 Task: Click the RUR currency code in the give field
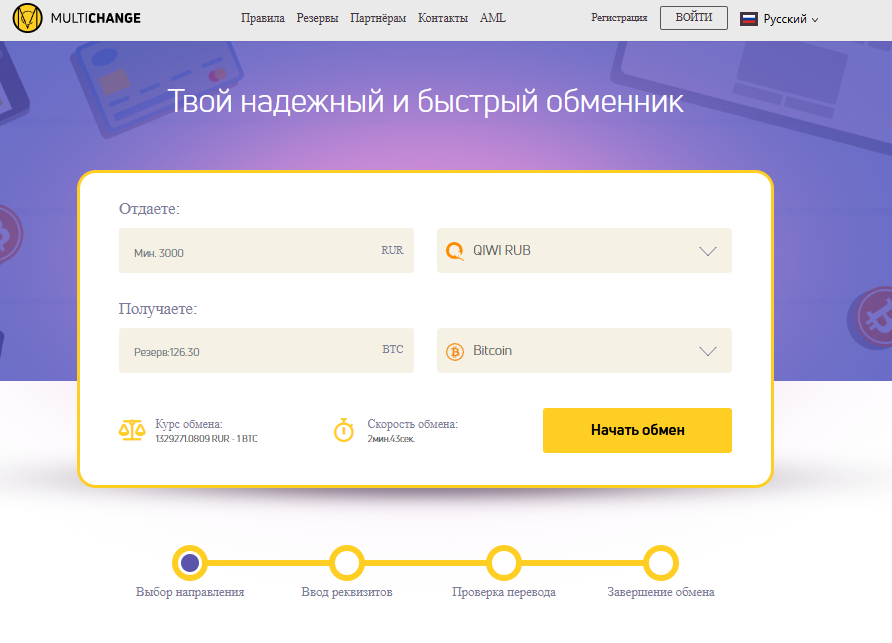tap(392, 250)
